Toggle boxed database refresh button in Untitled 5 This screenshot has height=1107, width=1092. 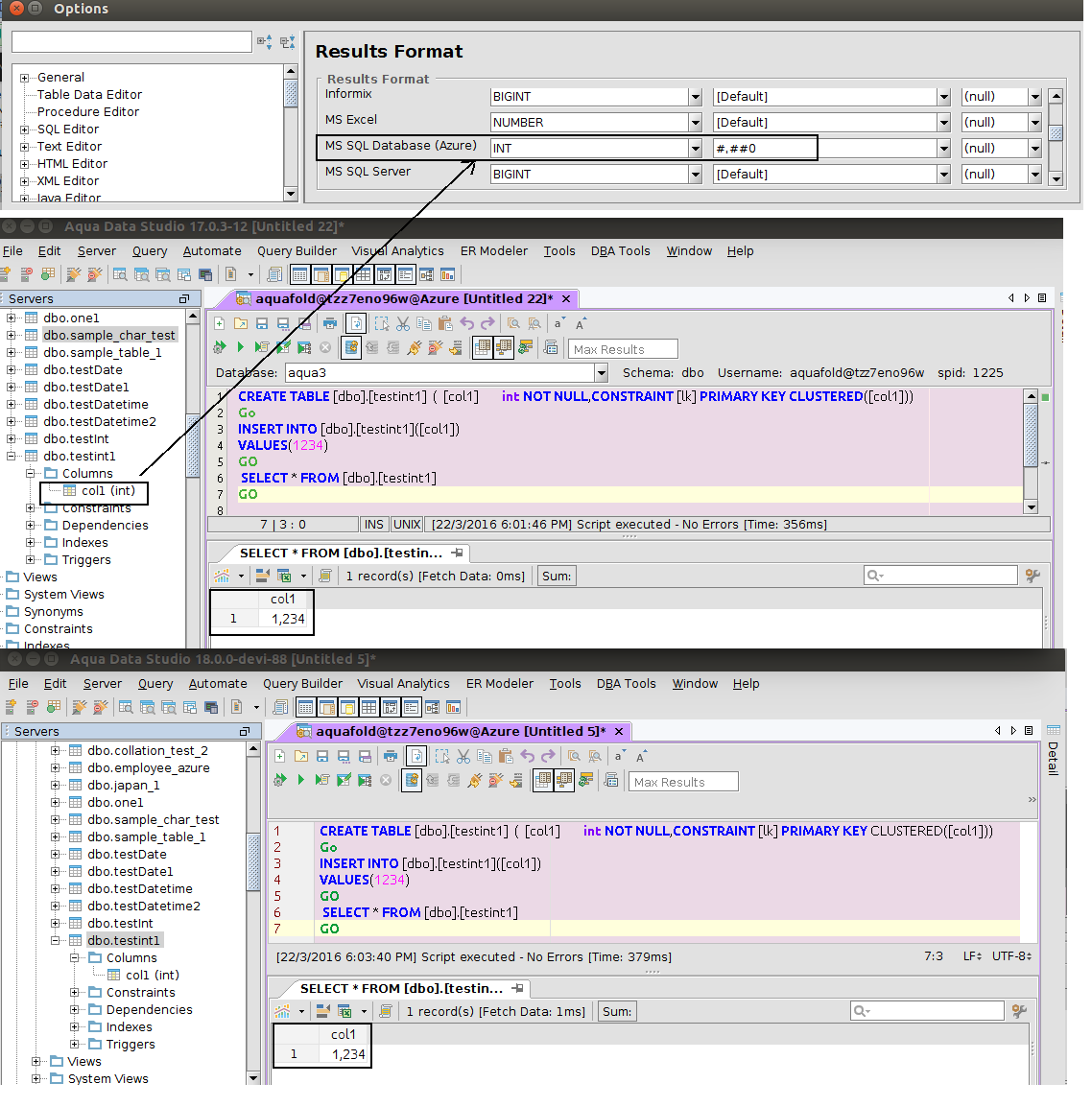tap(412, 780)
